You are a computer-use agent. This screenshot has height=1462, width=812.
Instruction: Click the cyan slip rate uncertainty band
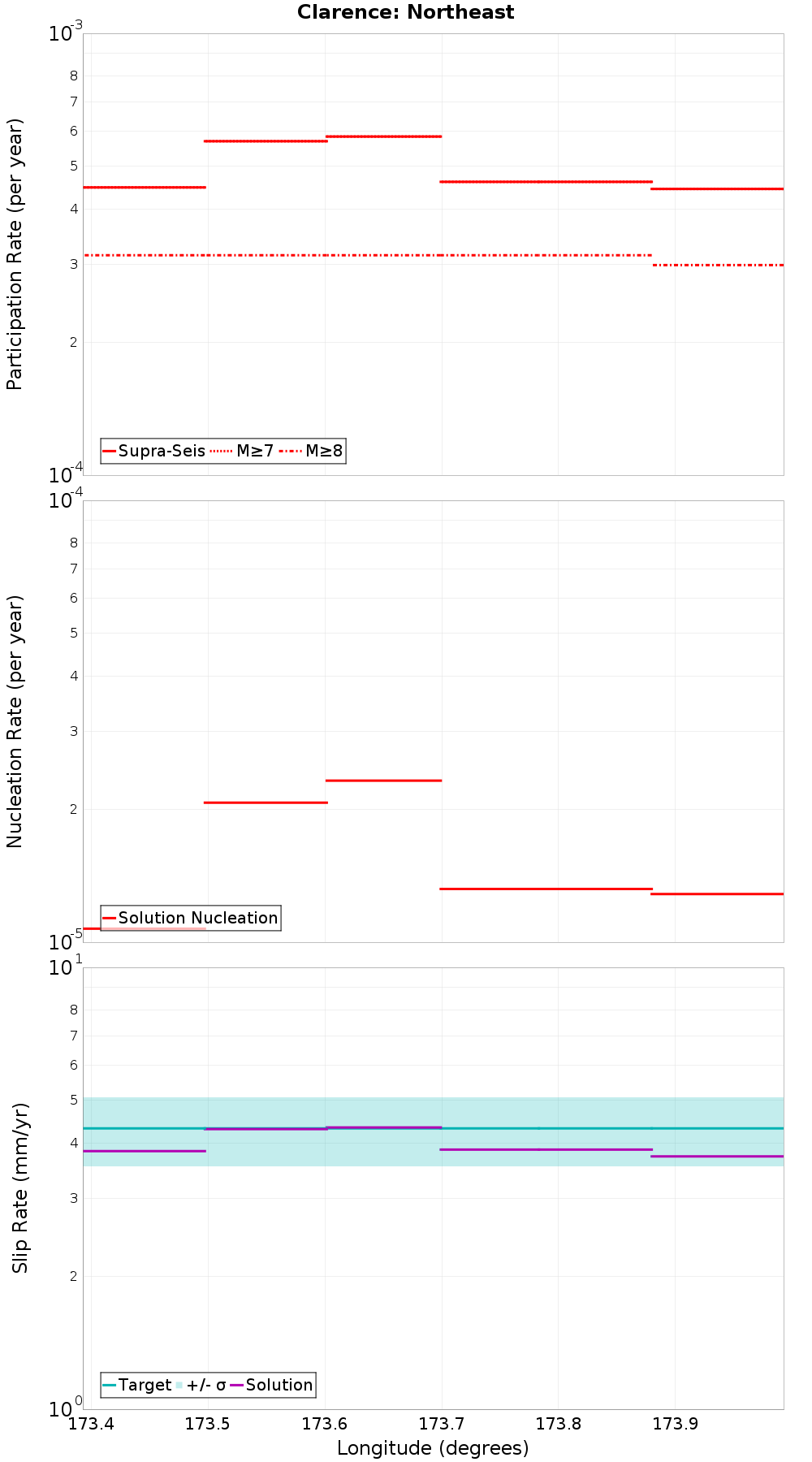[x=434, y=1132]
